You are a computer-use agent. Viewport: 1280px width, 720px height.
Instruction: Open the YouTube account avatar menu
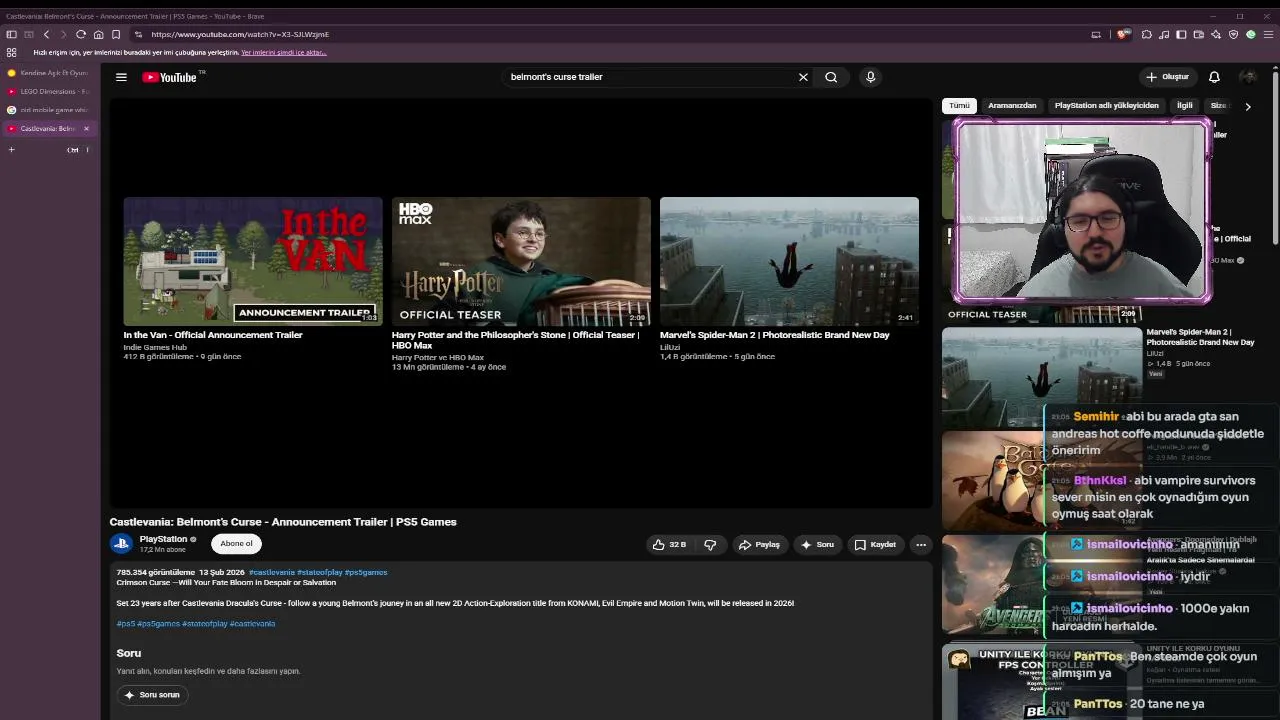[1248, 77]
